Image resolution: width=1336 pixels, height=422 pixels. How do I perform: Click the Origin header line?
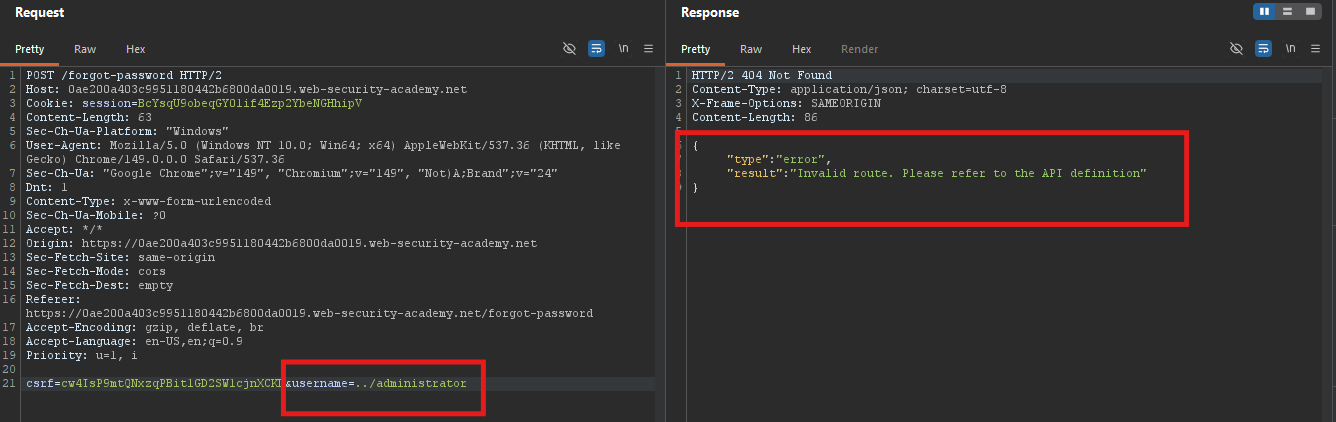pos(281,243)
